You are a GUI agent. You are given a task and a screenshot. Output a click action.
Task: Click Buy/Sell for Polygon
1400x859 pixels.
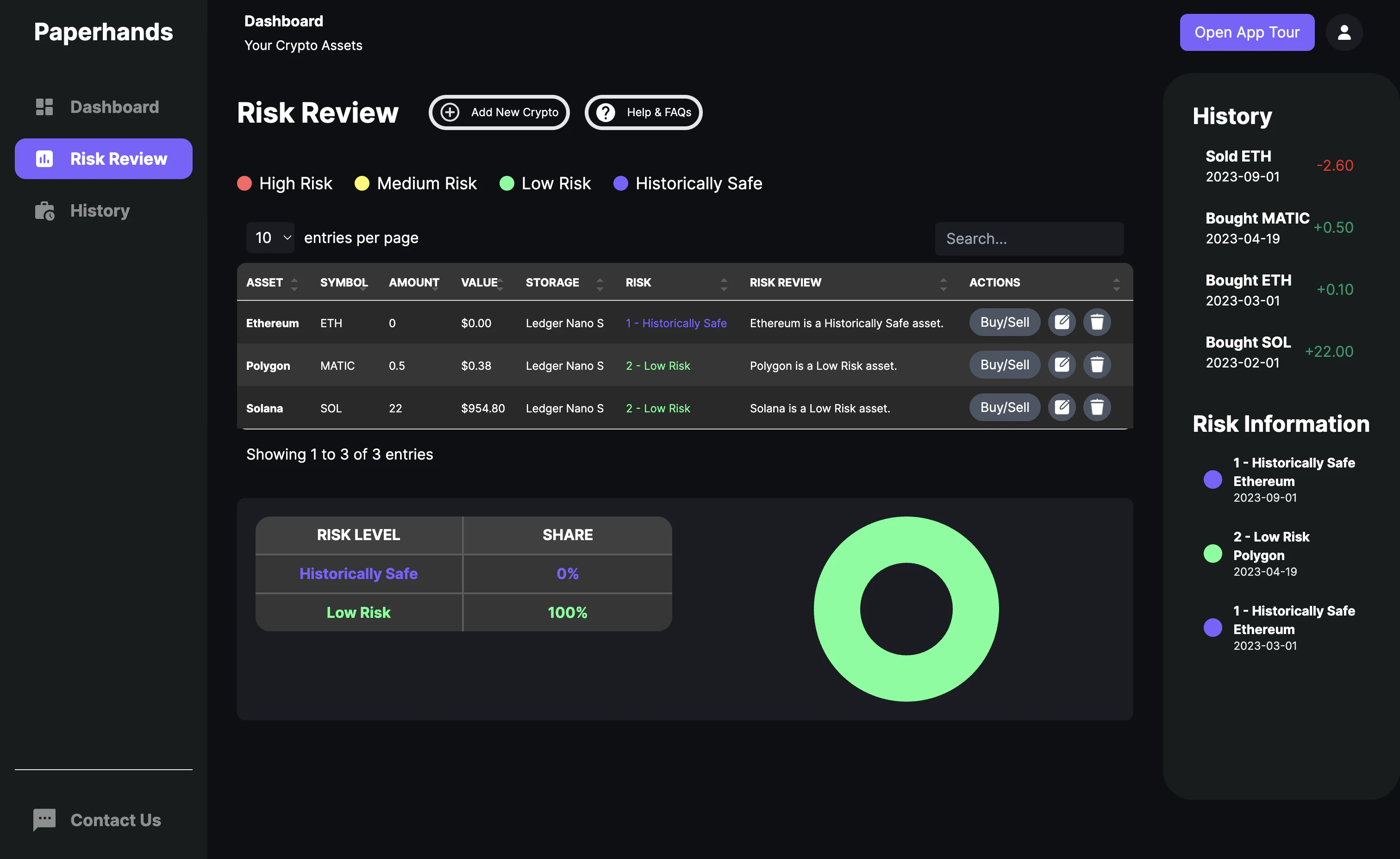pyautogui.click(x=1004, y=365)
